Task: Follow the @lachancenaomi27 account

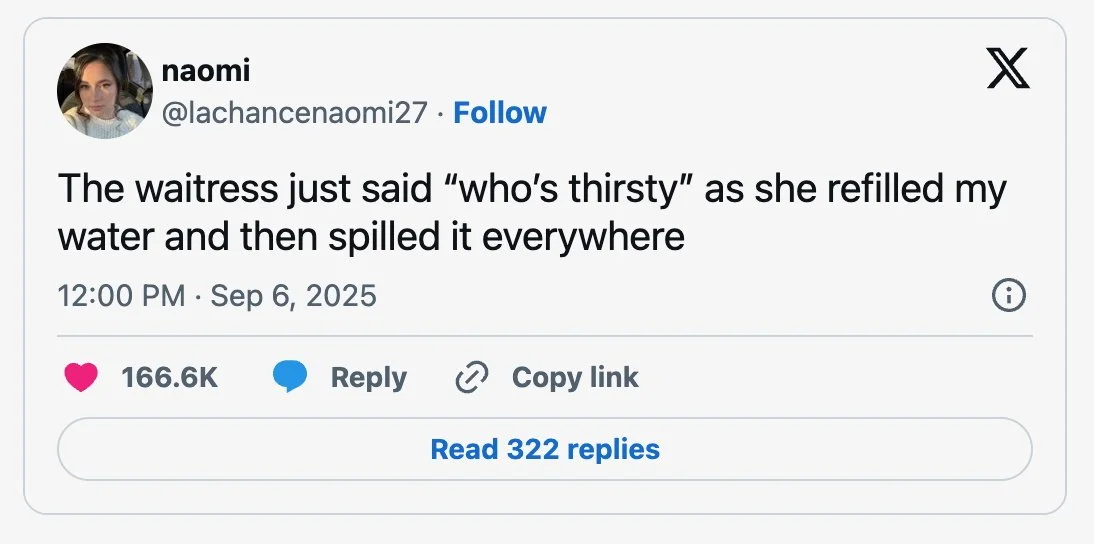Action: click(x=500, y=113)
